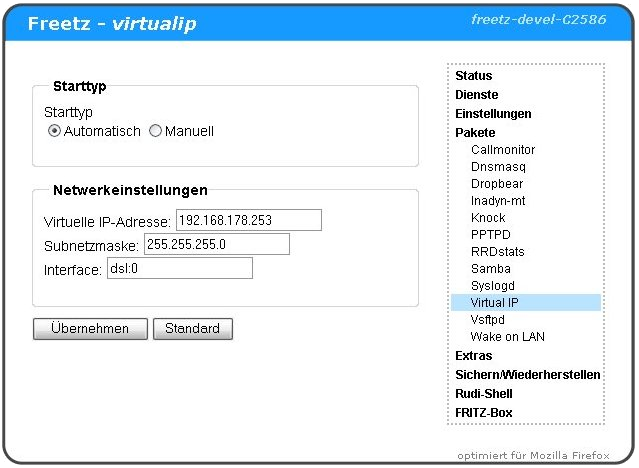Click the Virtuelle IP-Adresse input field
Screen dimensions: 639x468
coord(248,220)
